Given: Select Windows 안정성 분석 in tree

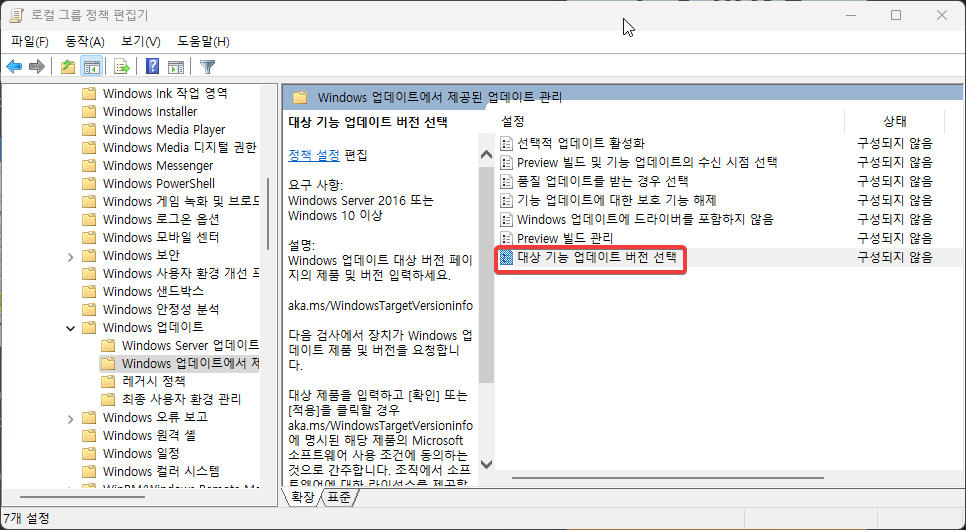Looking at the screenshot, I should point(161,309).
